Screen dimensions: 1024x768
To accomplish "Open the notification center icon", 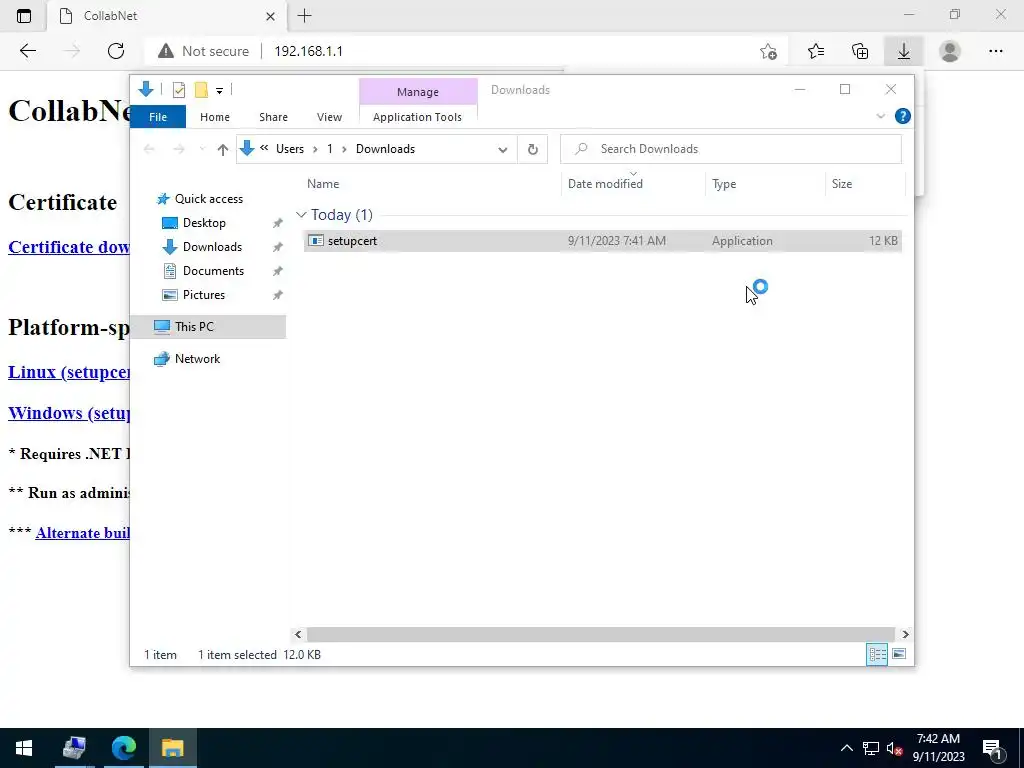I will click(x=992, y=748).
